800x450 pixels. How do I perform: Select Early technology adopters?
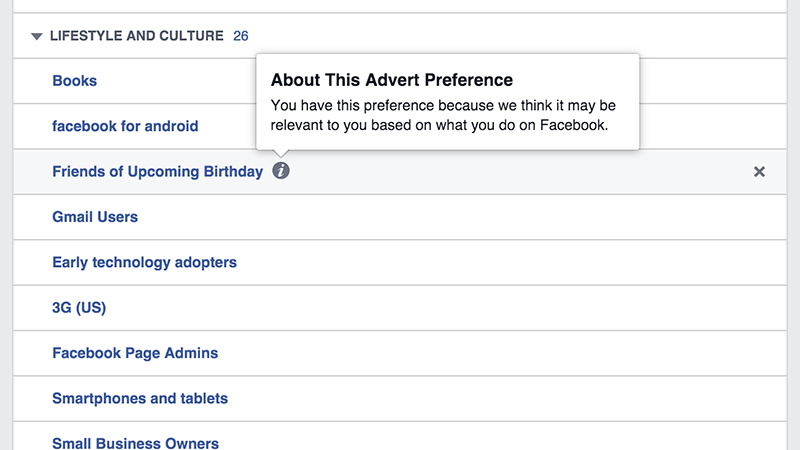(x=144, y=262)
